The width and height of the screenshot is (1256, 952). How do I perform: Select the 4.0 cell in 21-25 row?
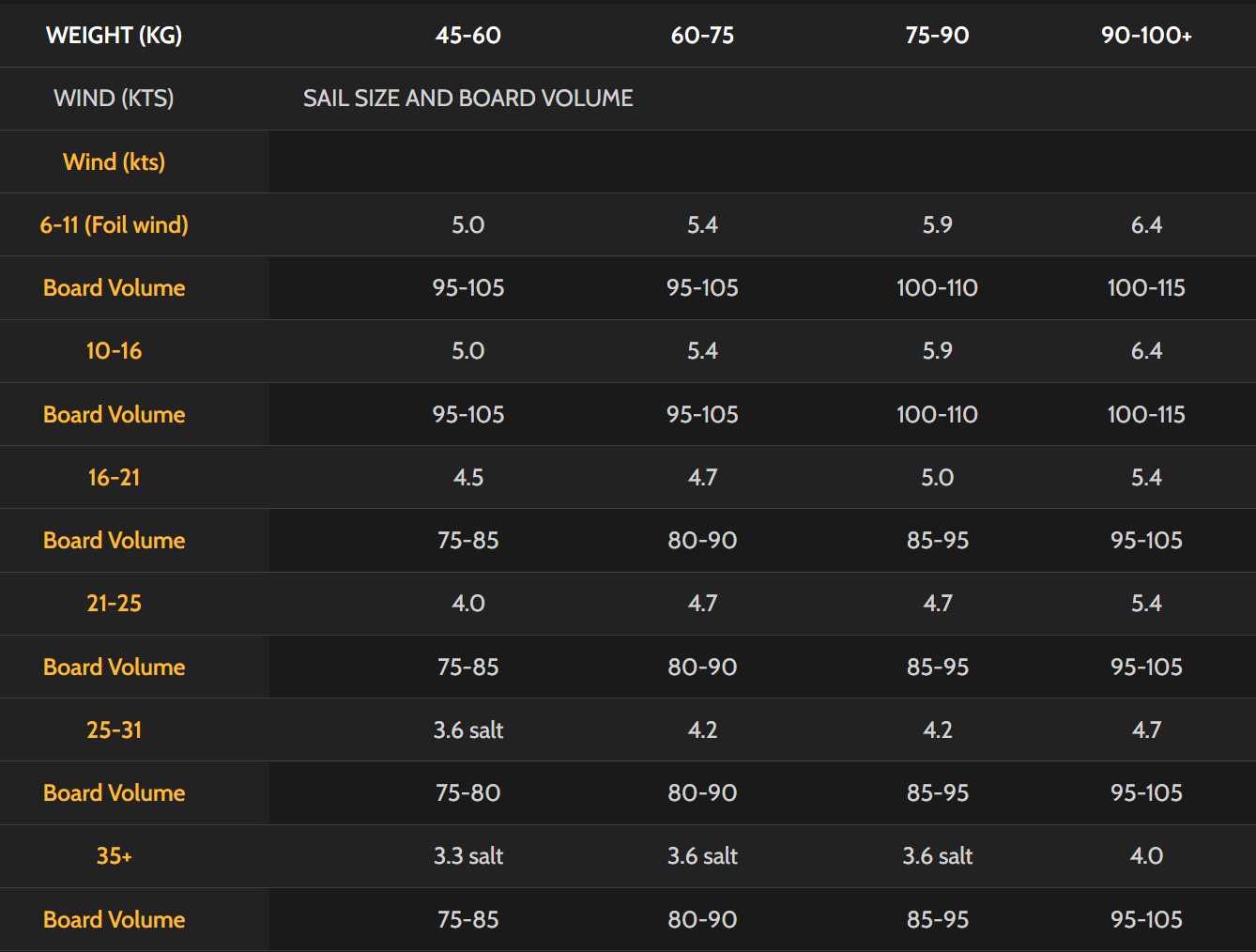[x=467, y=604]
